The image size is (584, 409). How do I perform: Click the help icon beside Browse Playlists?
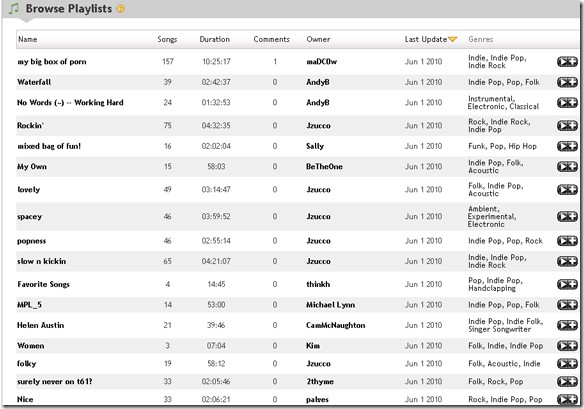(121, 9)
